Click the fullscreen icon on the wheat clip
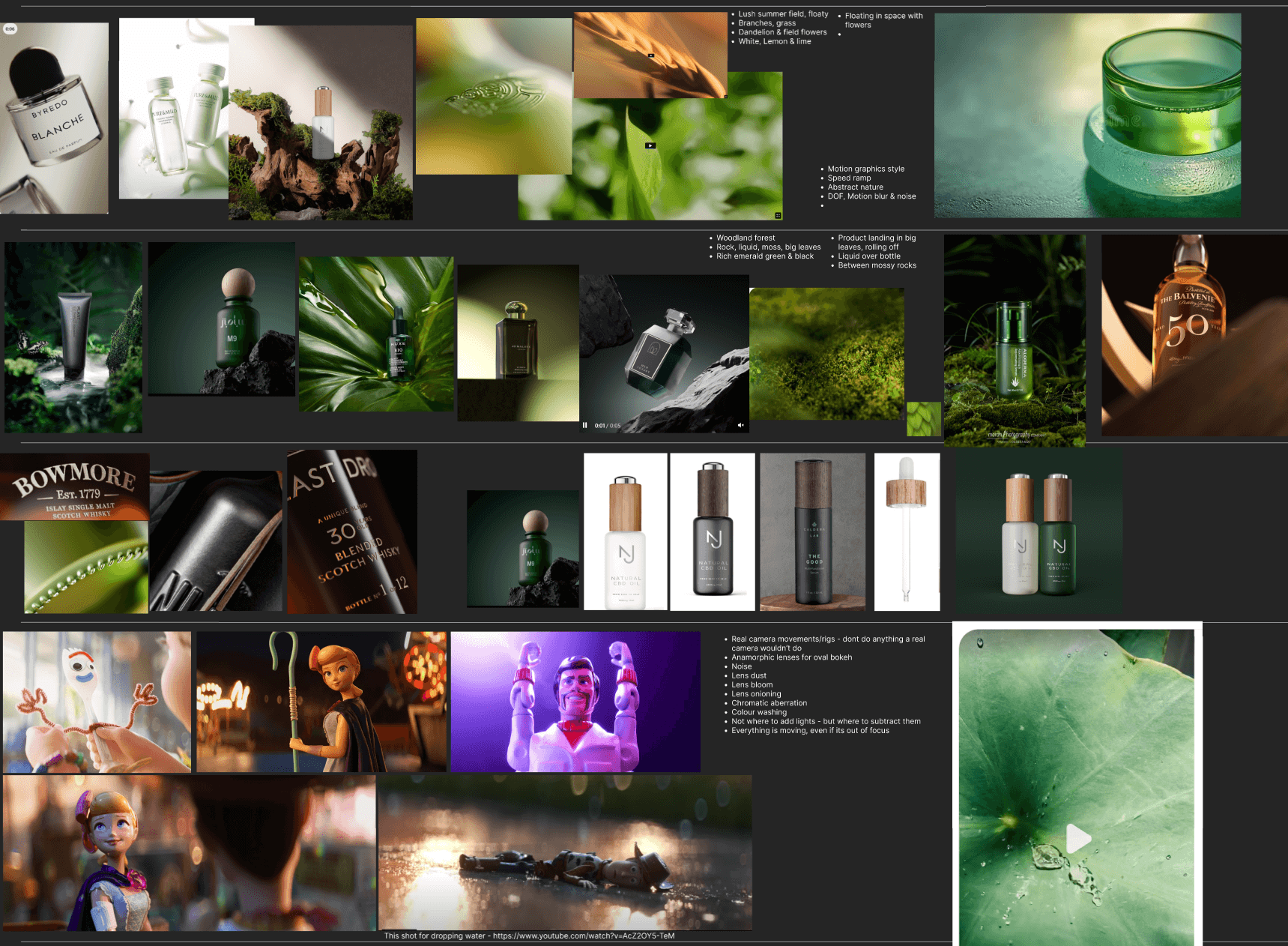The image size is (1288, 946). [x=725, y=96]
